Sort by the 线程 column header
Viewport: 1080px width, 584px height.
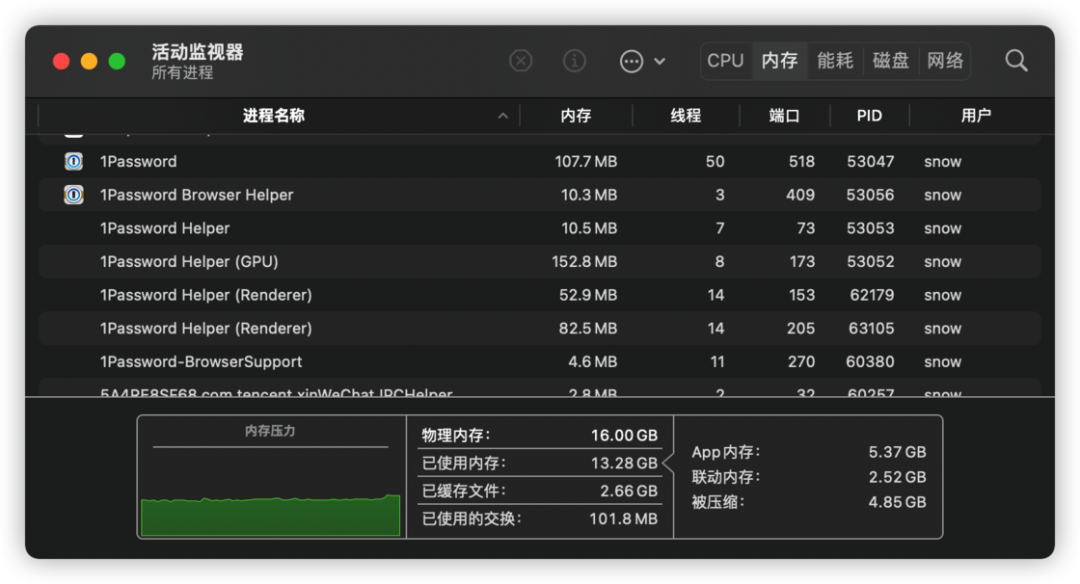pos(686,116)
